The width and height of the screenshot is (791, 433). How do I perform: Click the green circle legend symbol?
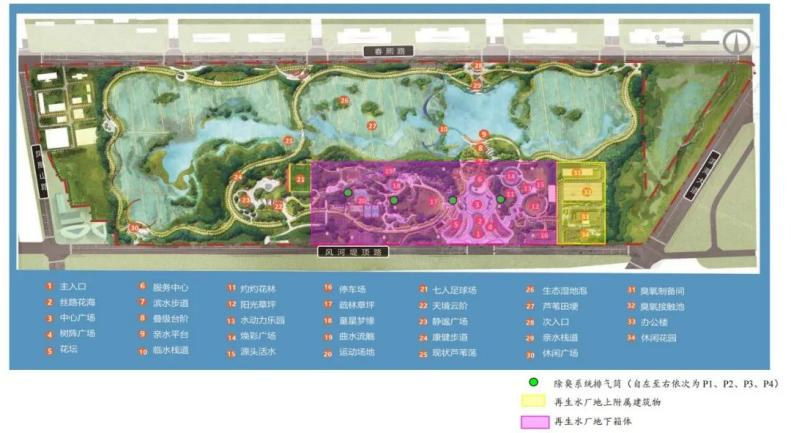tap(533, 383)
